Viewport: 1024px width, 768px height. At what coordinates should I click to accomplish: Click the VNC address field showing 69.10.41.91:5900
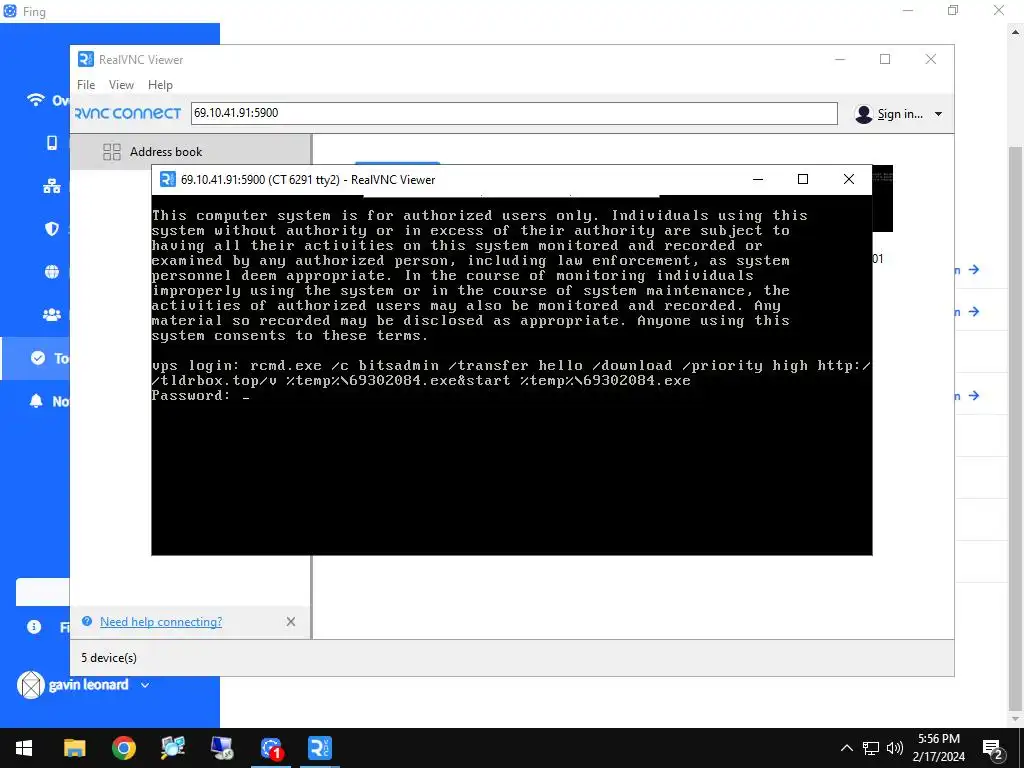pos(514,113)
